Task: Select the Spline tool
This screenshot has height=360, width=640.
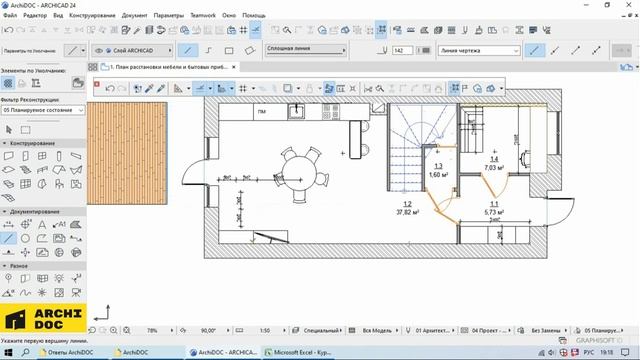Action: tap(25, 292)
